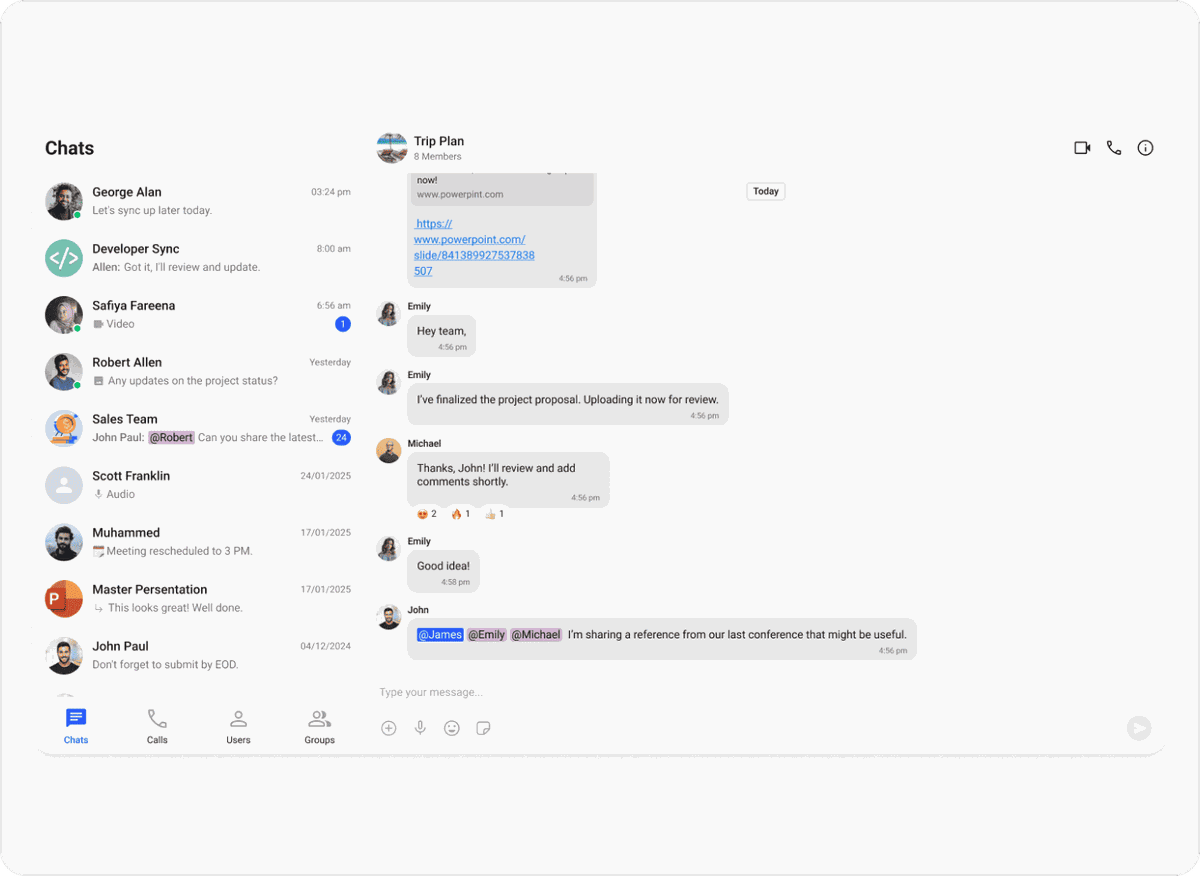Click the @James mention in John's message

440,634
